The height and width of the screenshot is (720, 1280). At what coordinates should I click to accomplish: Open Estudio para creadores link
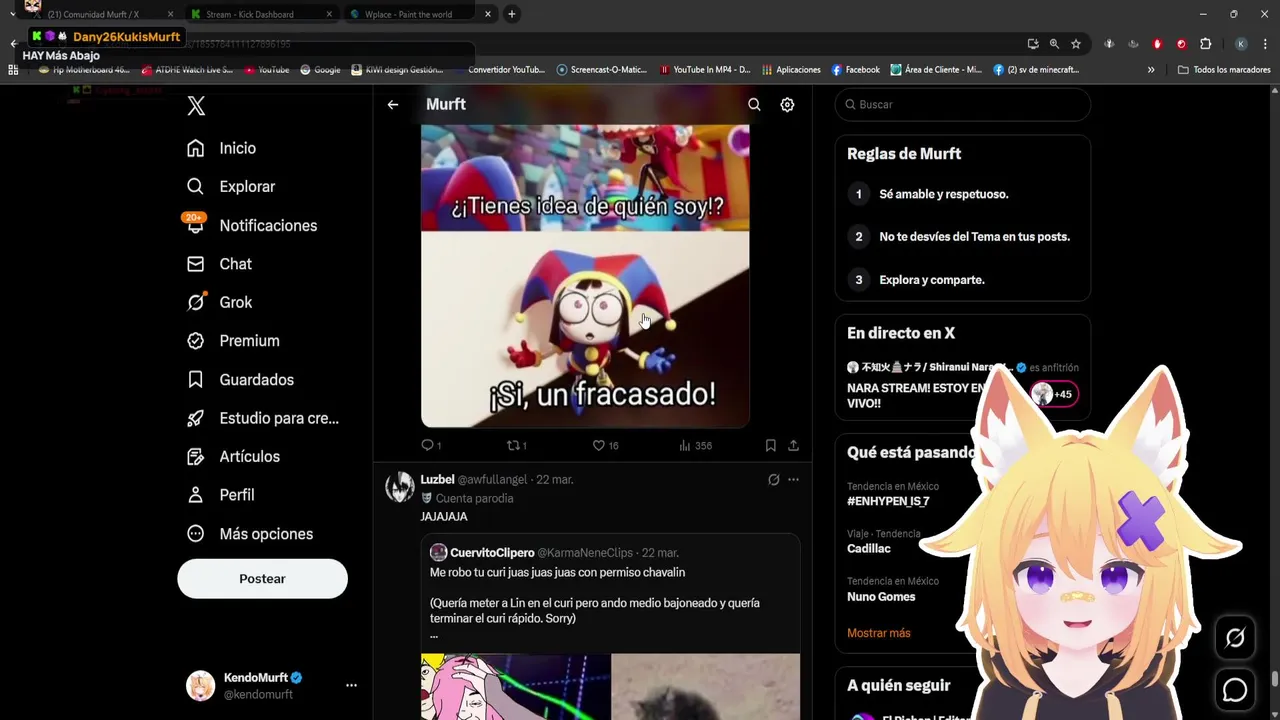pyautogui.click(x=263, y=418)
